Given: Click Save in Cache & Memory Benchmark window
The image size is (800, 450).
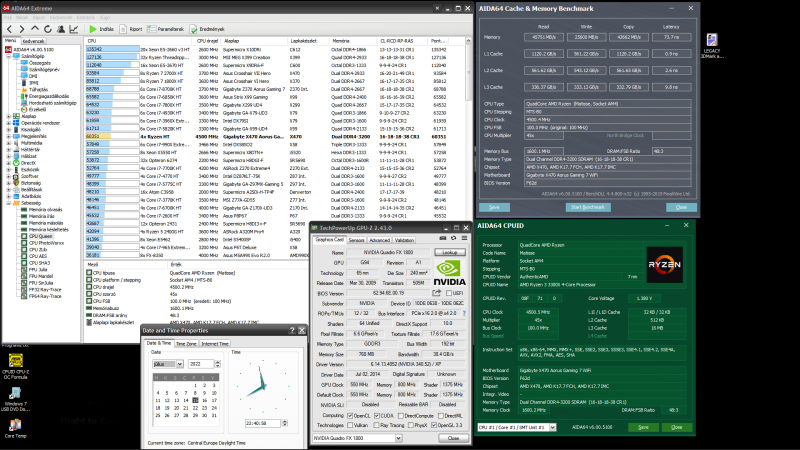Looking at the screenshot, I should [x=494, y=207].
